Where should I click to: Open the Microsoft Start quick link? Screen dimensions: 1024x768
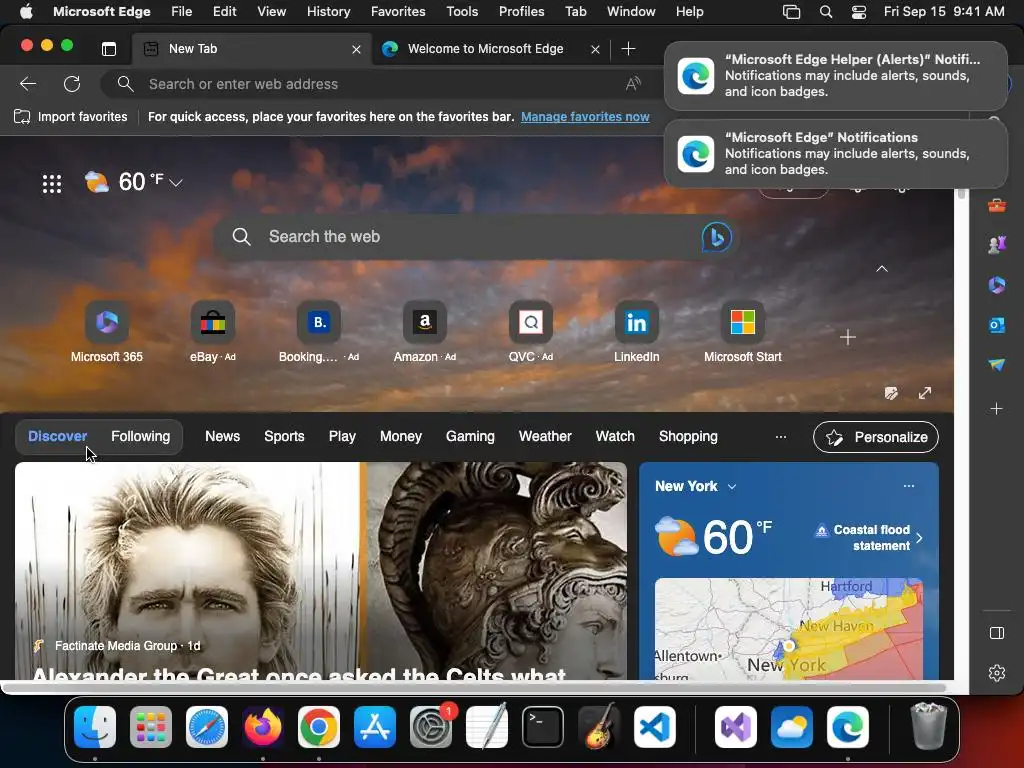(743, 332)
